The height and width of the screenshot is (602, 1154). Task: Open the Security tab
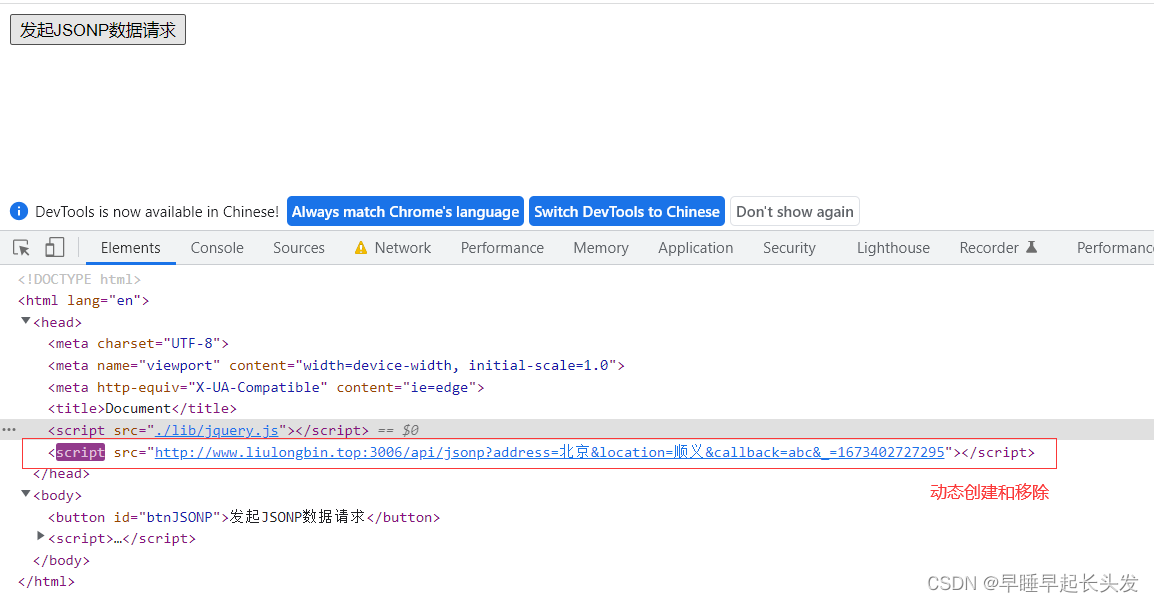coord(789,248)
